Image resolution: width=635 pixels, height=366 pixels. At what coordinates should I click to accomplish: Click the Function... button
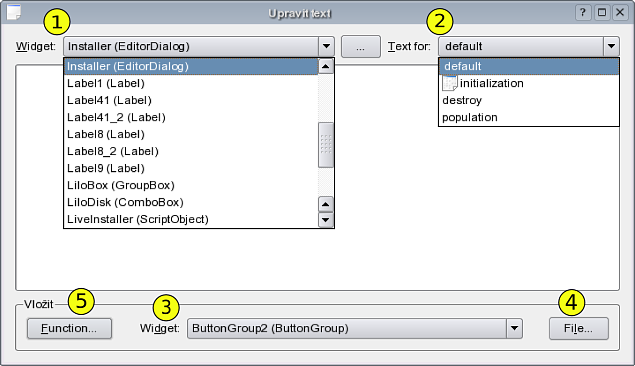(x=69, y=328)
